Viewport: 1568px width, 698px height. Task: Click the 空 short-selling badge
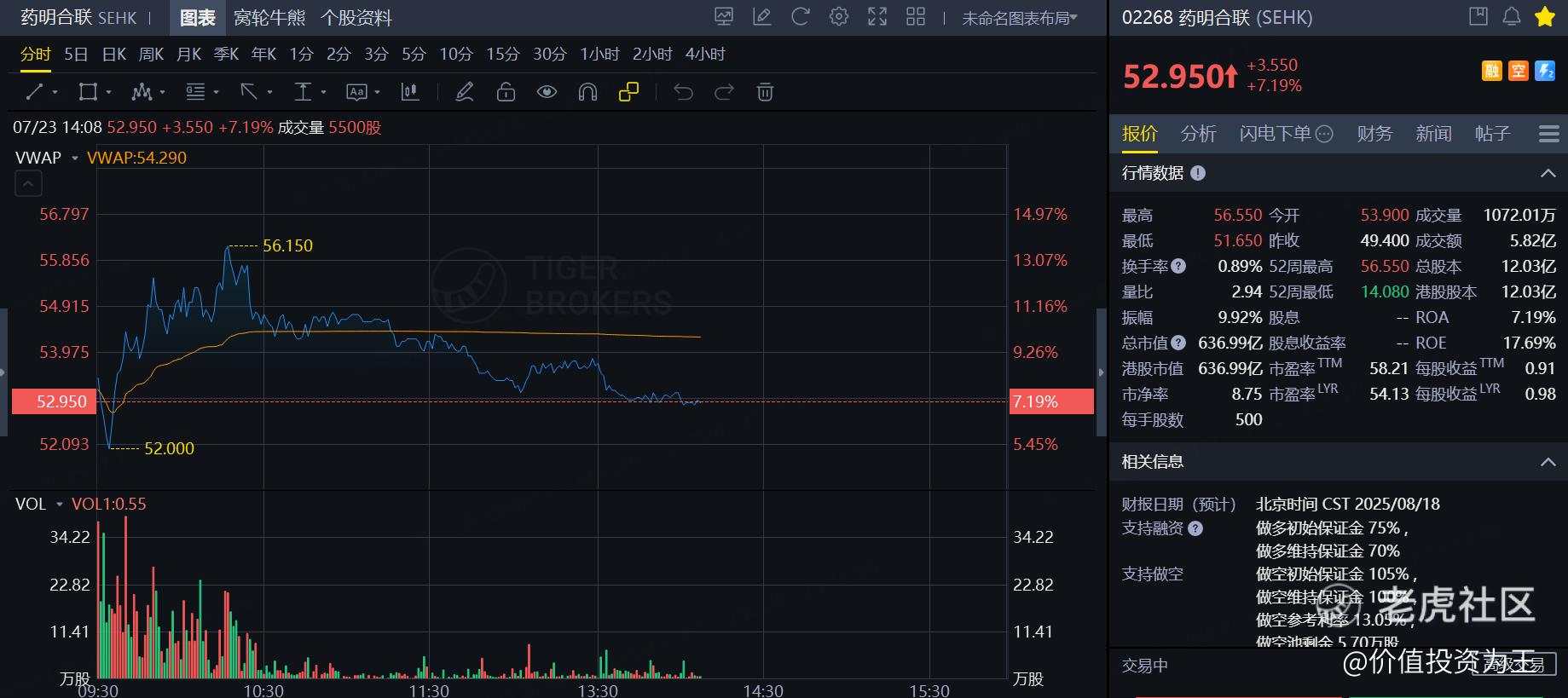click(1519, 71)
